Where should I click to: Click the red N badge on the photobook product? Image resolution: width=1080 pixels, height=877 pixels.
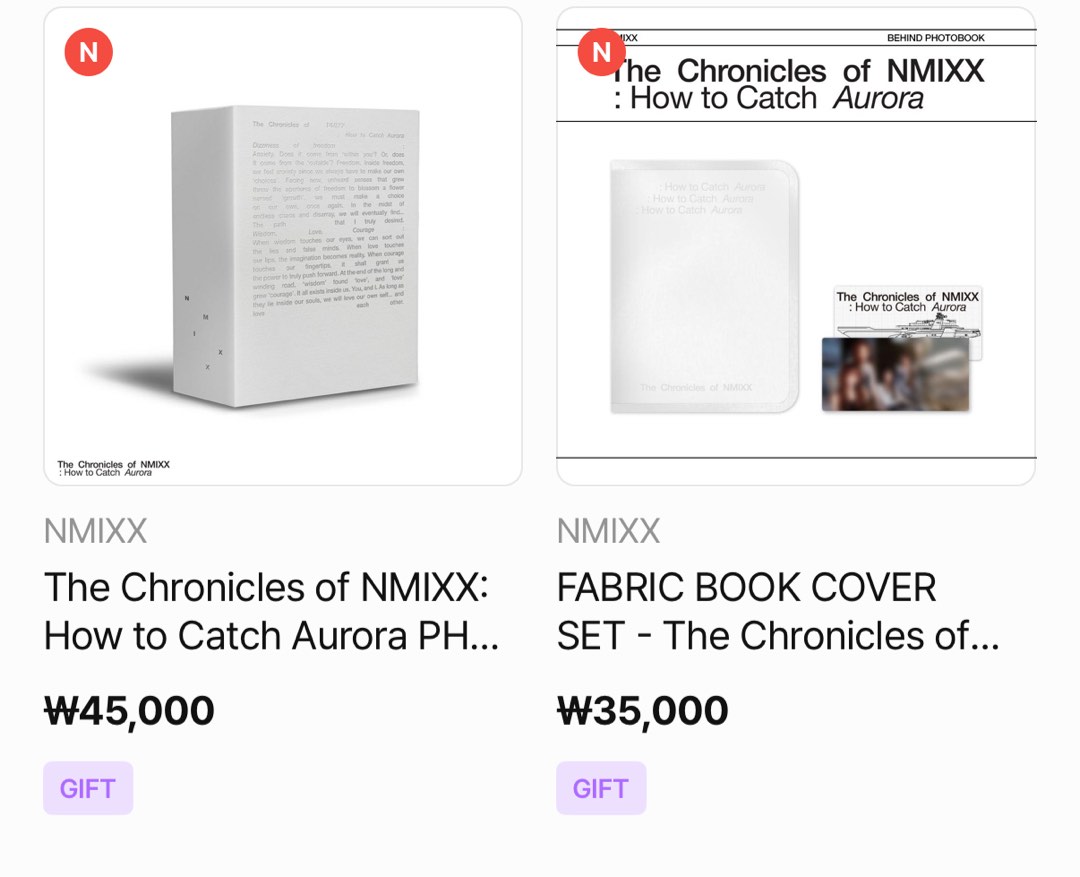[x=87, y=52]
